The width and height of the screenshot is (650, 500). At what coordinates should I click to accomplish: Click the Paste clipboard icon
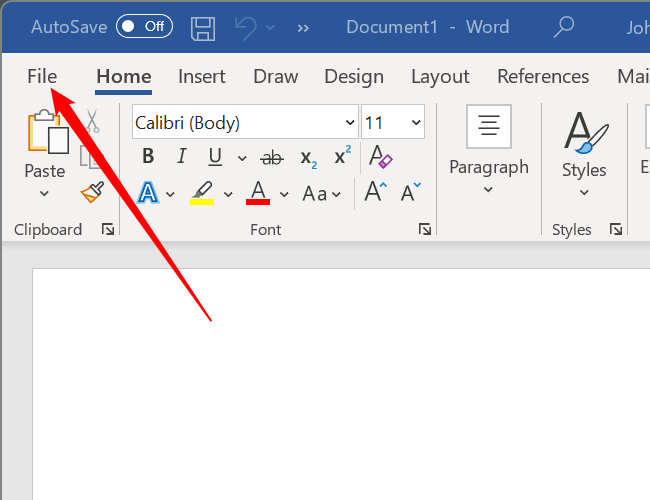point(48,132)
